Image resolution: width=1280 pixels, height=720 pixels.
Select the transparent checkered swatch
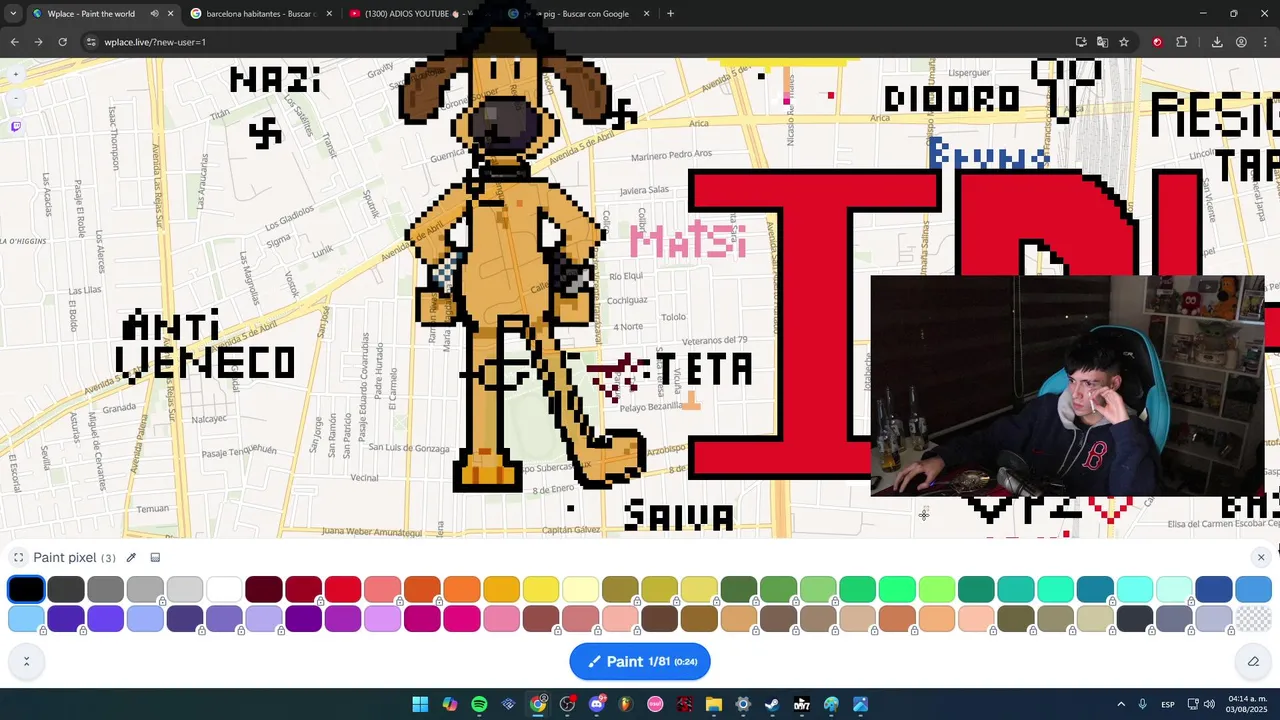[x=1253, y=619]
